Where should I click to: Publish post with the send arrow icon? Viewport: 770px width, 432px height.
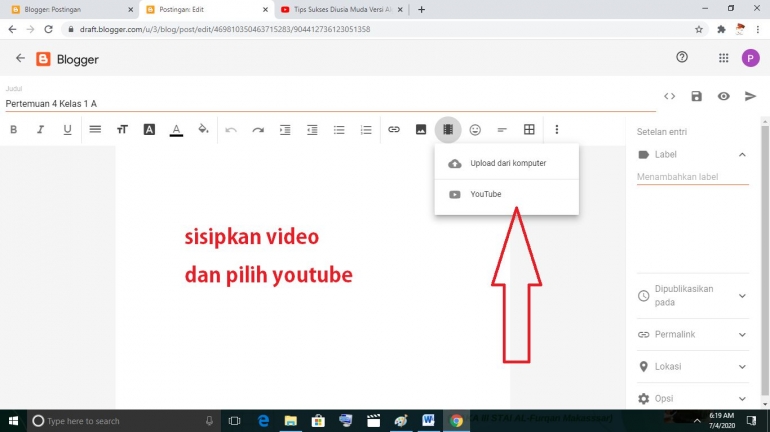(x=750, y=96)
